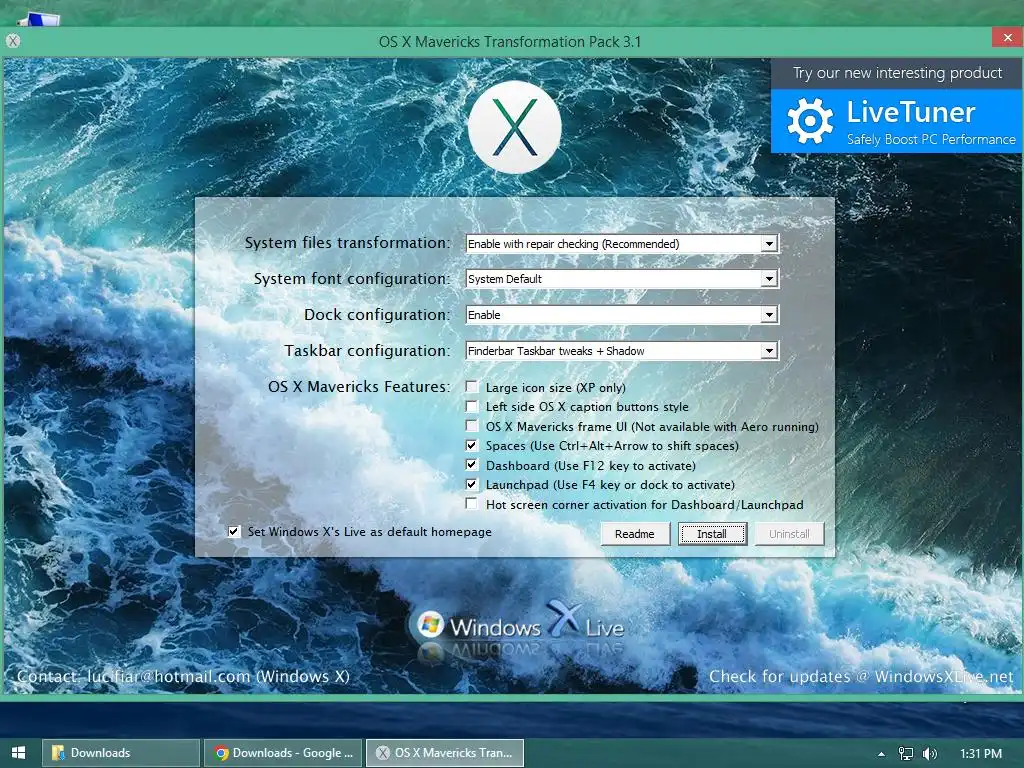
Task: Click the LiveTuner gear icon
Action: (x=810, y=121)
